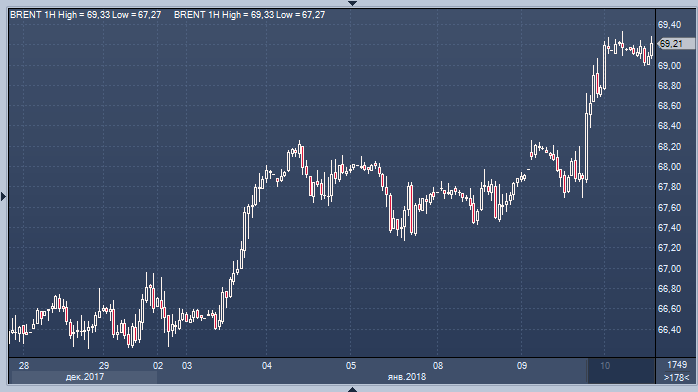Screen dimensions: 698x392
Task: Select date 09 on the time axis
Action: tap(522, 366)
